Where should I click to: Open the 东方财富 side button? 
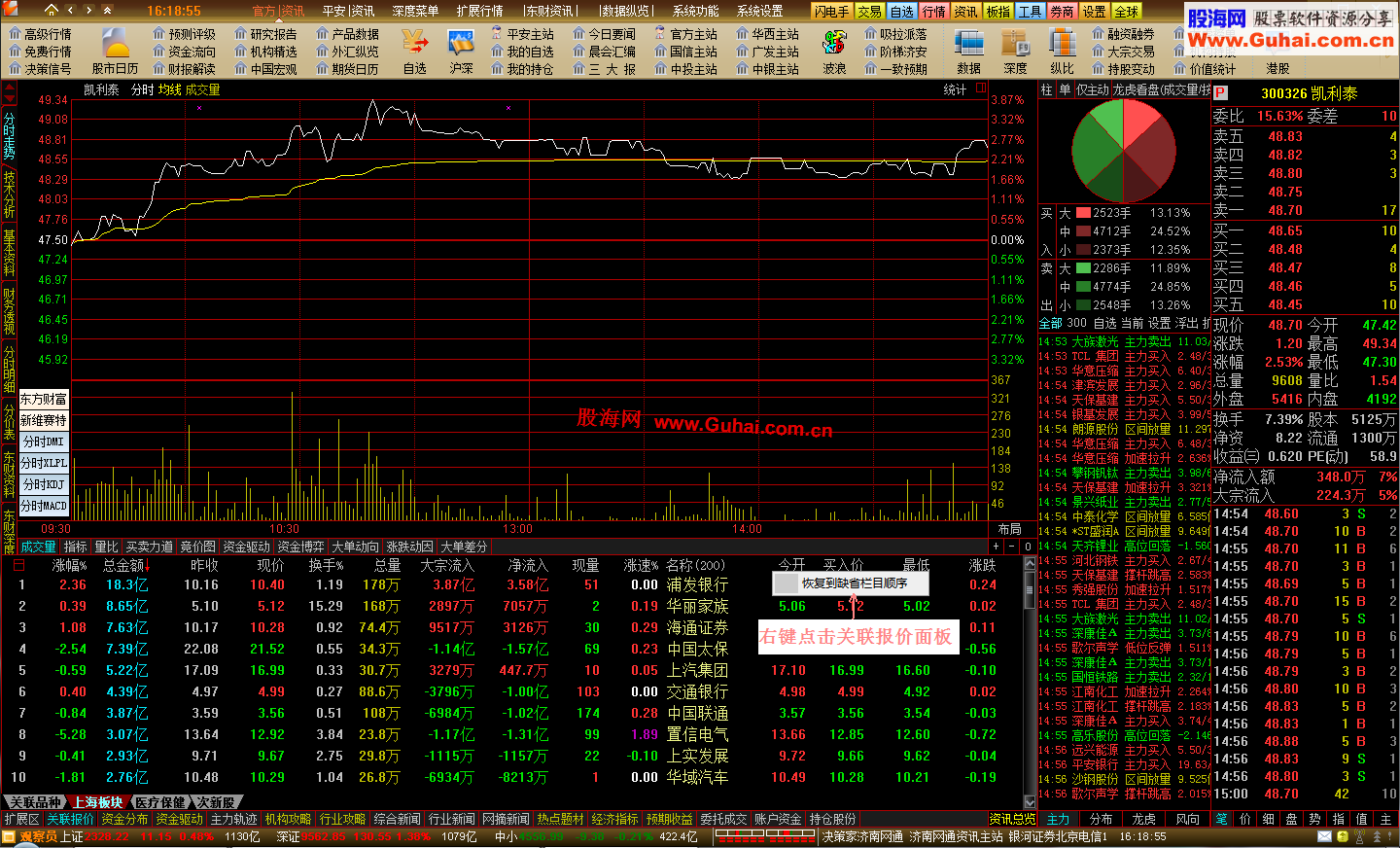pos(44,399)
